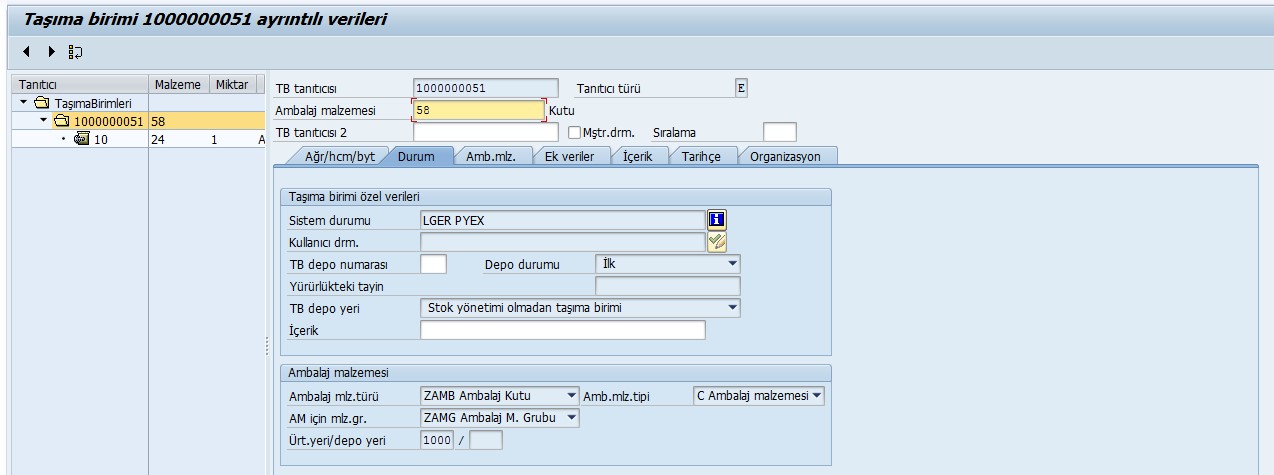Image resolution: width=1274 pixels, height=475 pixels.
Task: Open the system status info icon
Action: (x=716, y=220)
